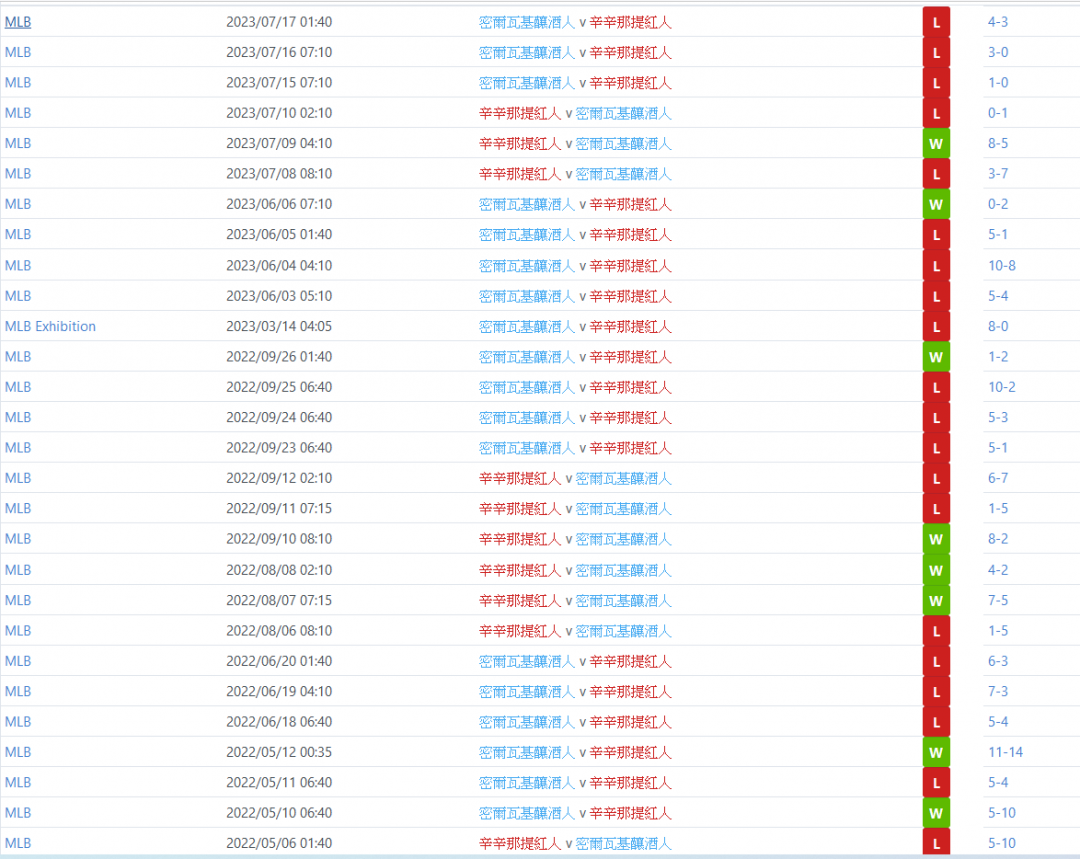Screen dimensions: 1080x859
Task: Click the red L badge for 2023/06/03
Action: click(x=936, y=296)
